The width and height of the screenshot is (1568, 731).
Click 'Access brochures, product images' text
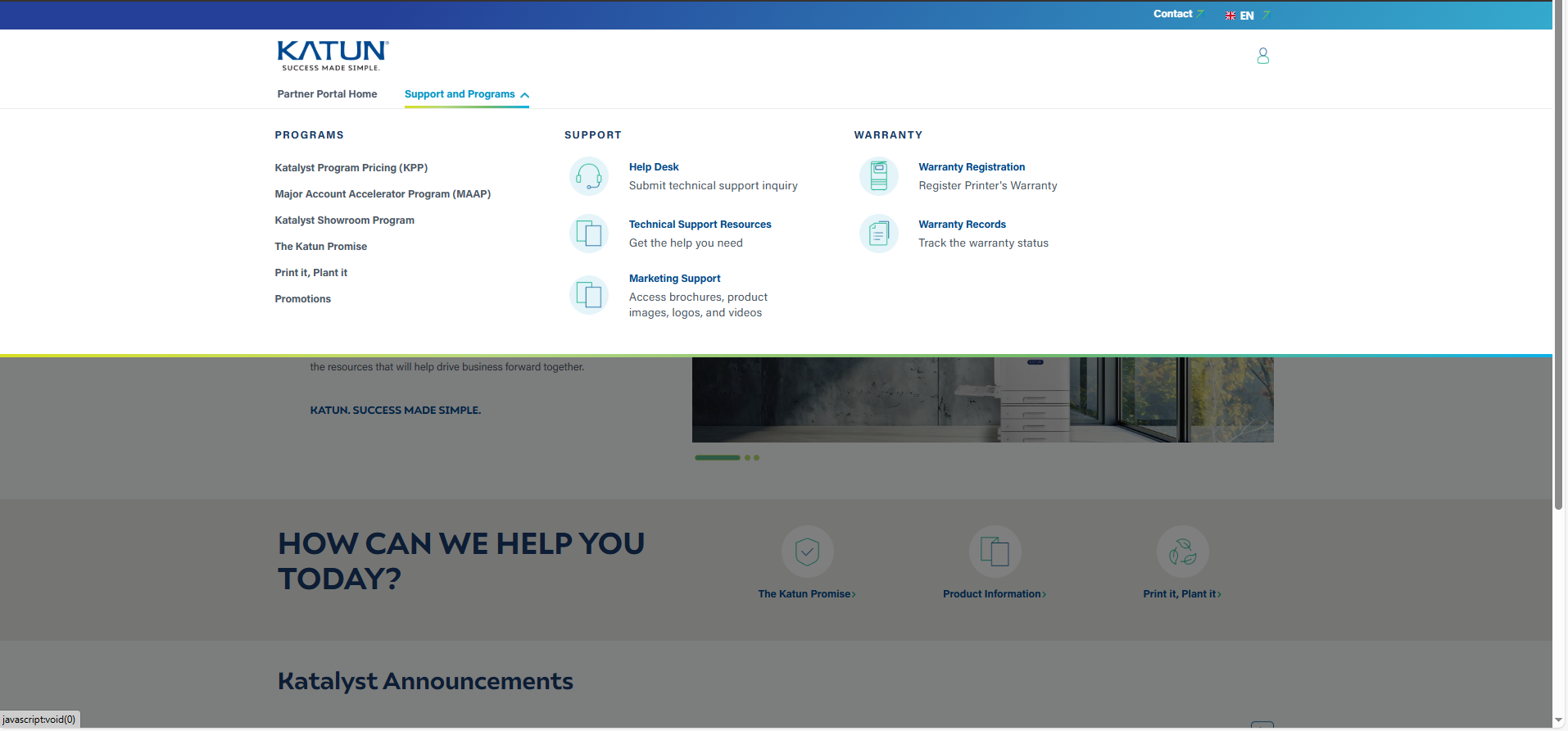pos(698,305)
